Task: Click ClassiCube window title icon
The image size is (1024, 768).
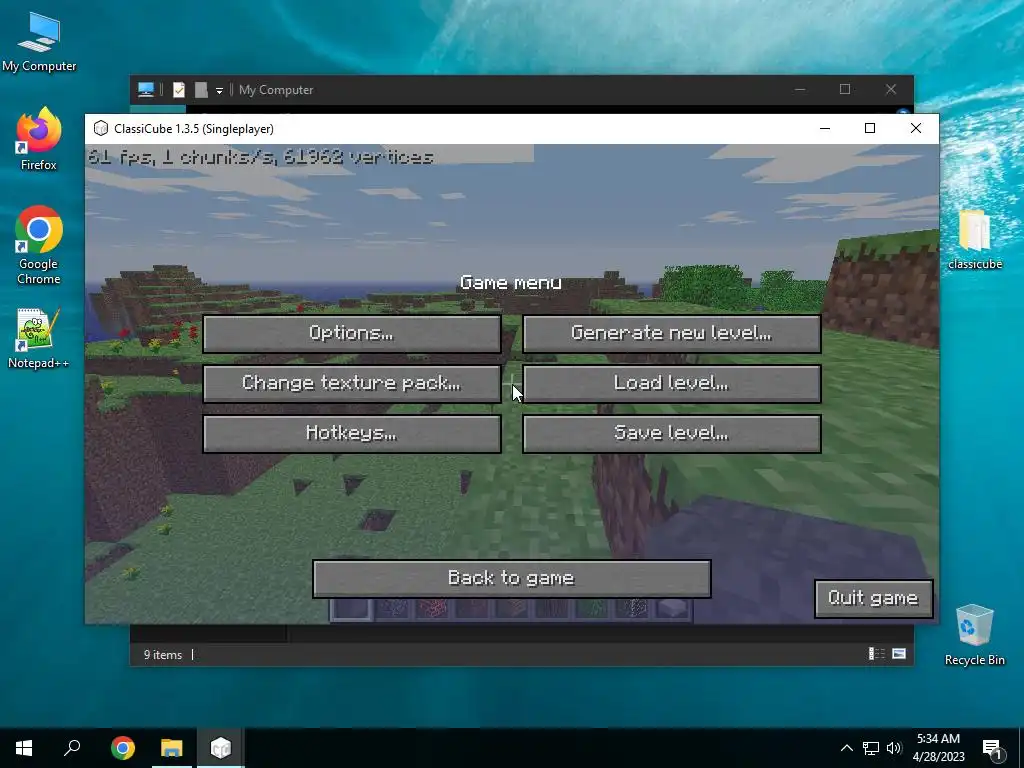Action: pyautogui.click(x=101, y=129)
